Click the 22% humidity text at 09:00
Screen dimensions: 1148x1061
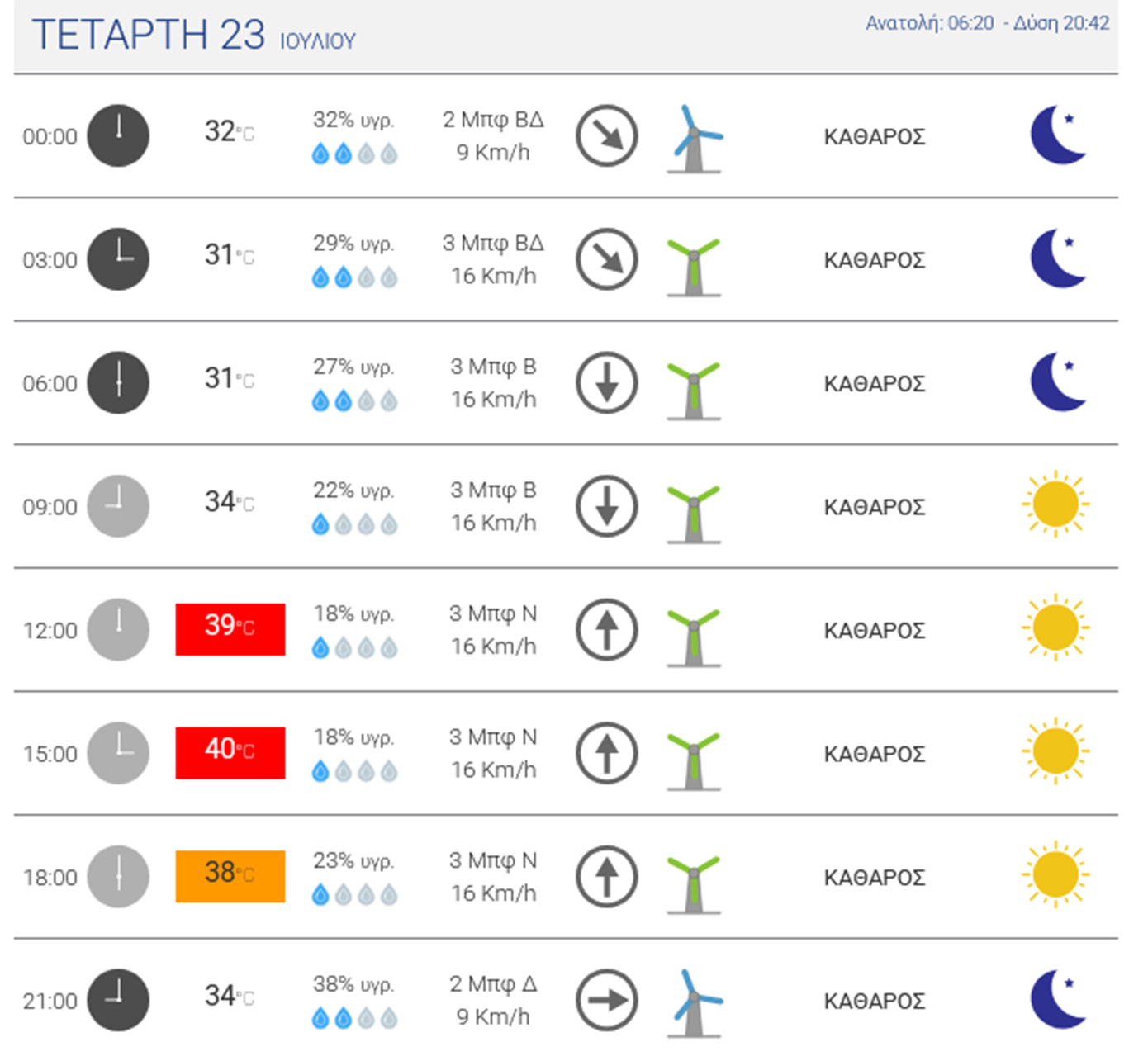coord(353,490)
